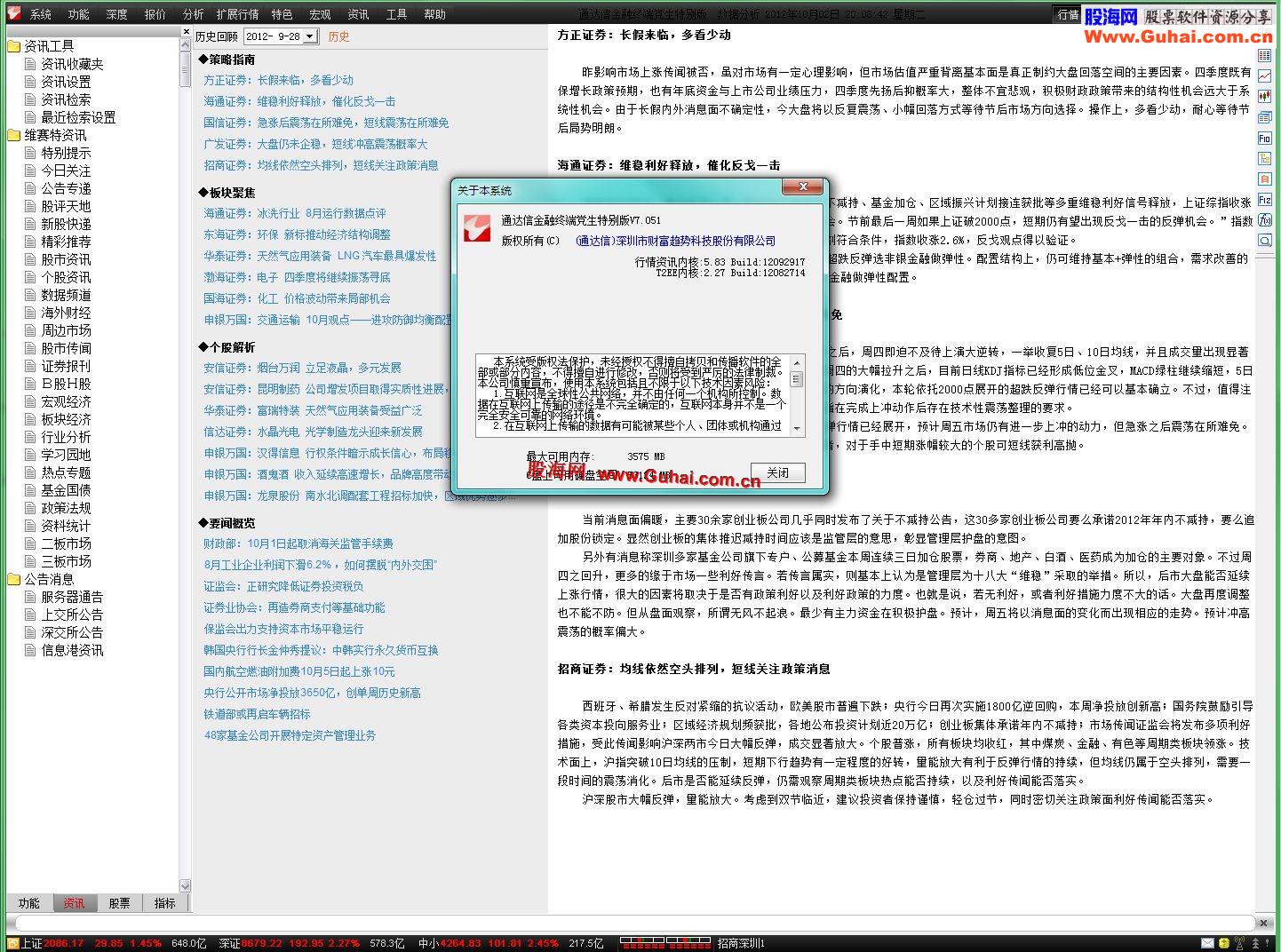Open article 方正证券：长假来临，多看少动
The height and width of the screenshot is (952, 1281).
click(278, 80)
